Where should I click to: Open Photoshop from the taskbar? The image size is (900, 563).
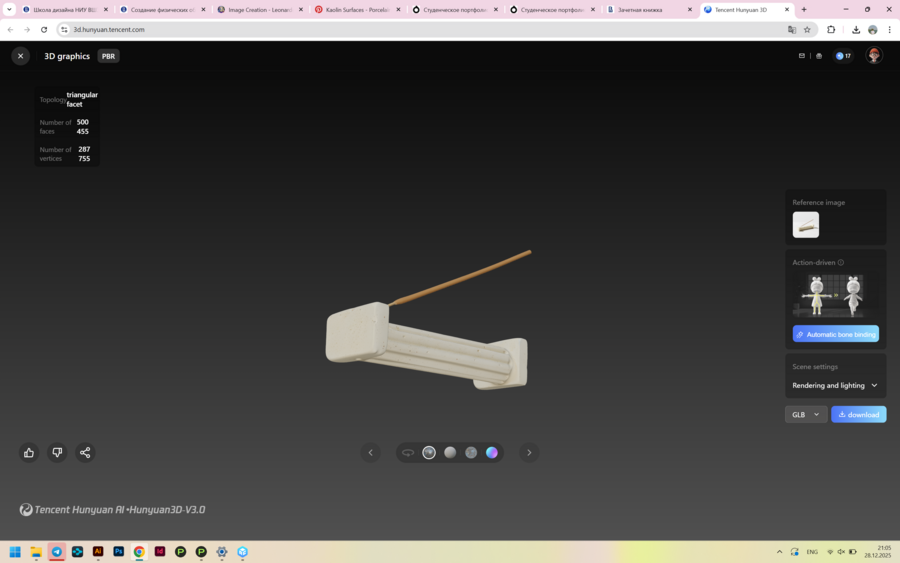(118, 551)
